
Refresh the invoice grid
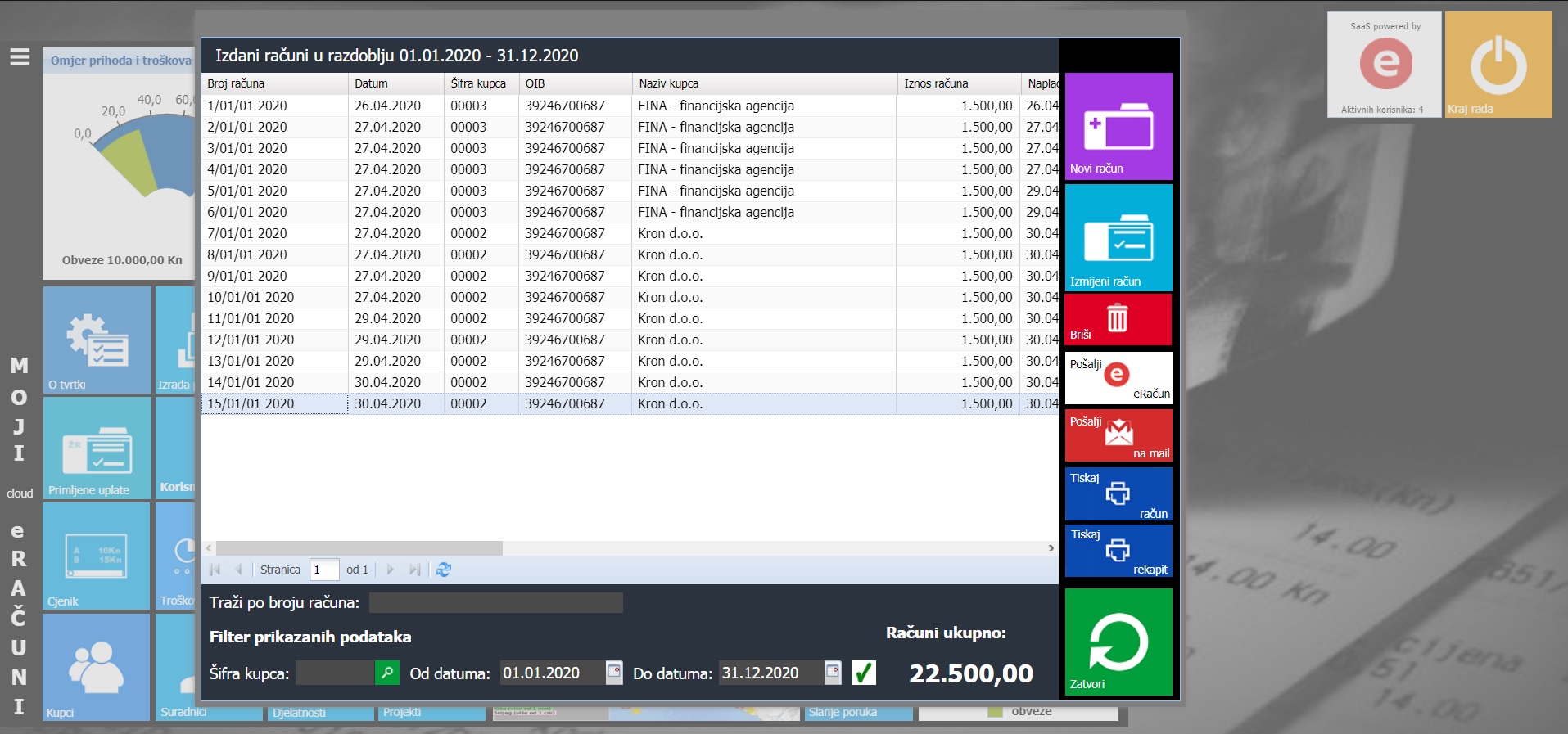[x=444, y=570]
